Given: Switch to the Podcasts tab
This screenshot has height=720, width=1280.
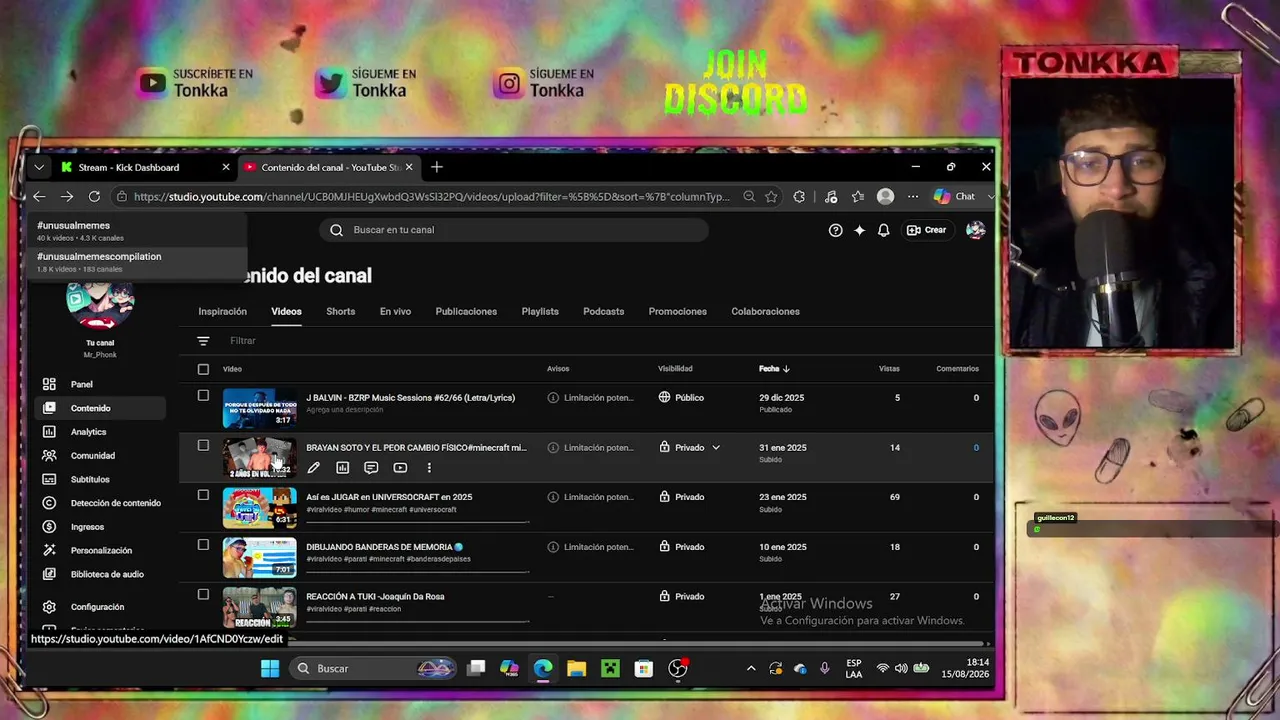Looking at the screenshot, I should pos(603,311).
